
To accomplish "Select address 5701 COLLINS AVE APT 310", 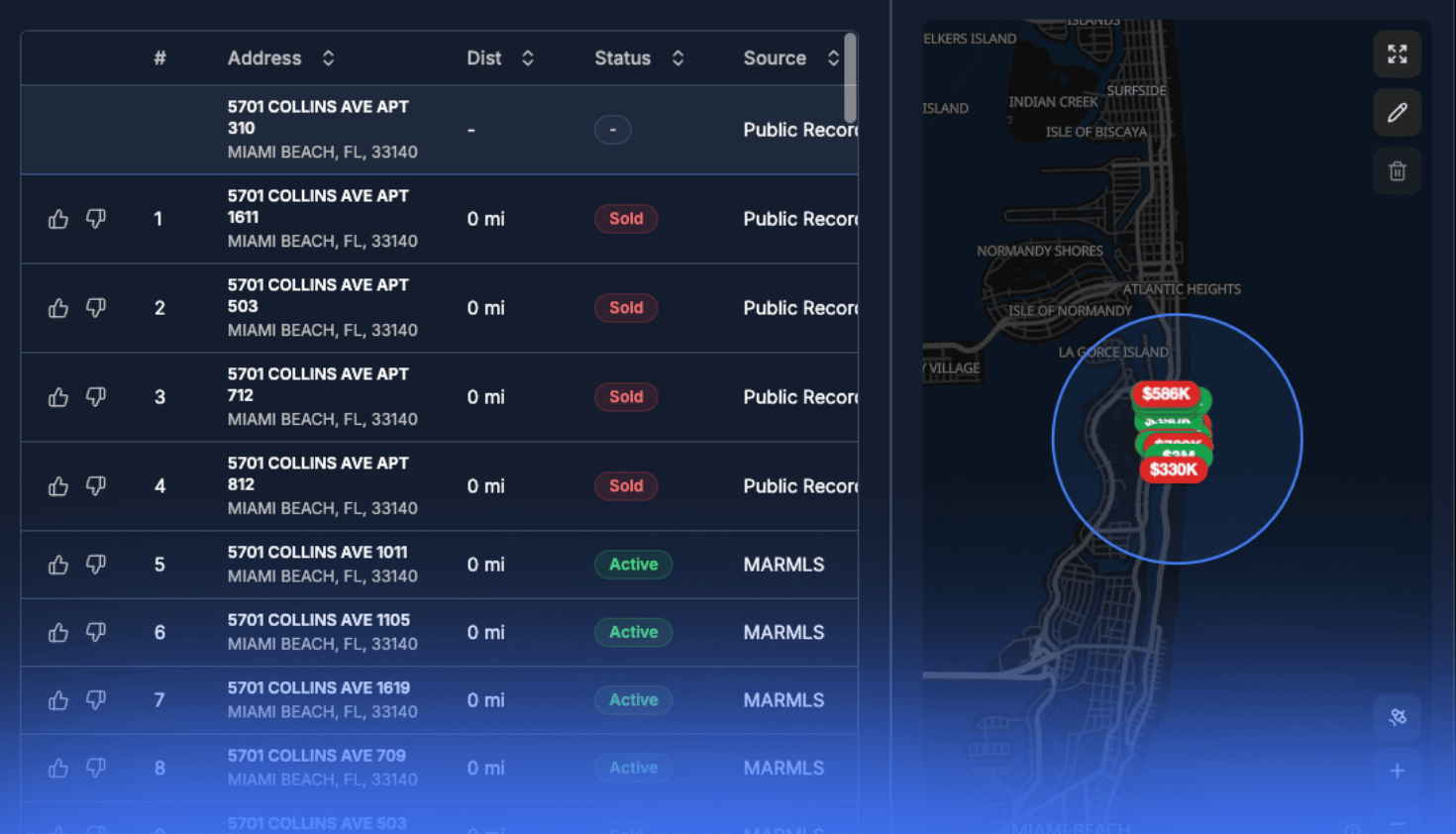I will coord(318,117).
